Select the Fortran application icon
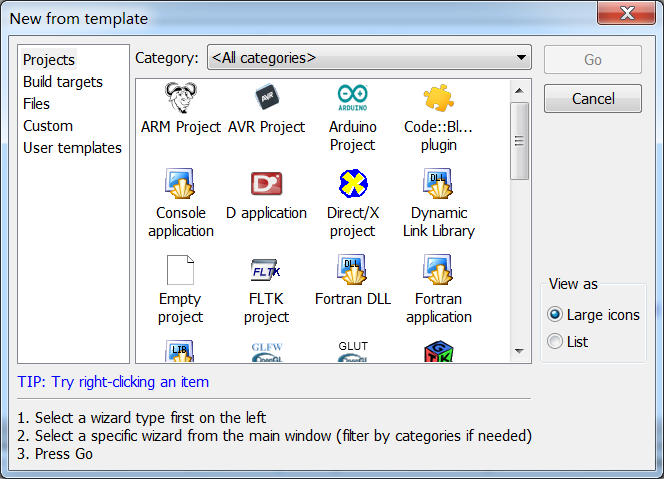Screen dimensions: 664x479 pos(438,270)
